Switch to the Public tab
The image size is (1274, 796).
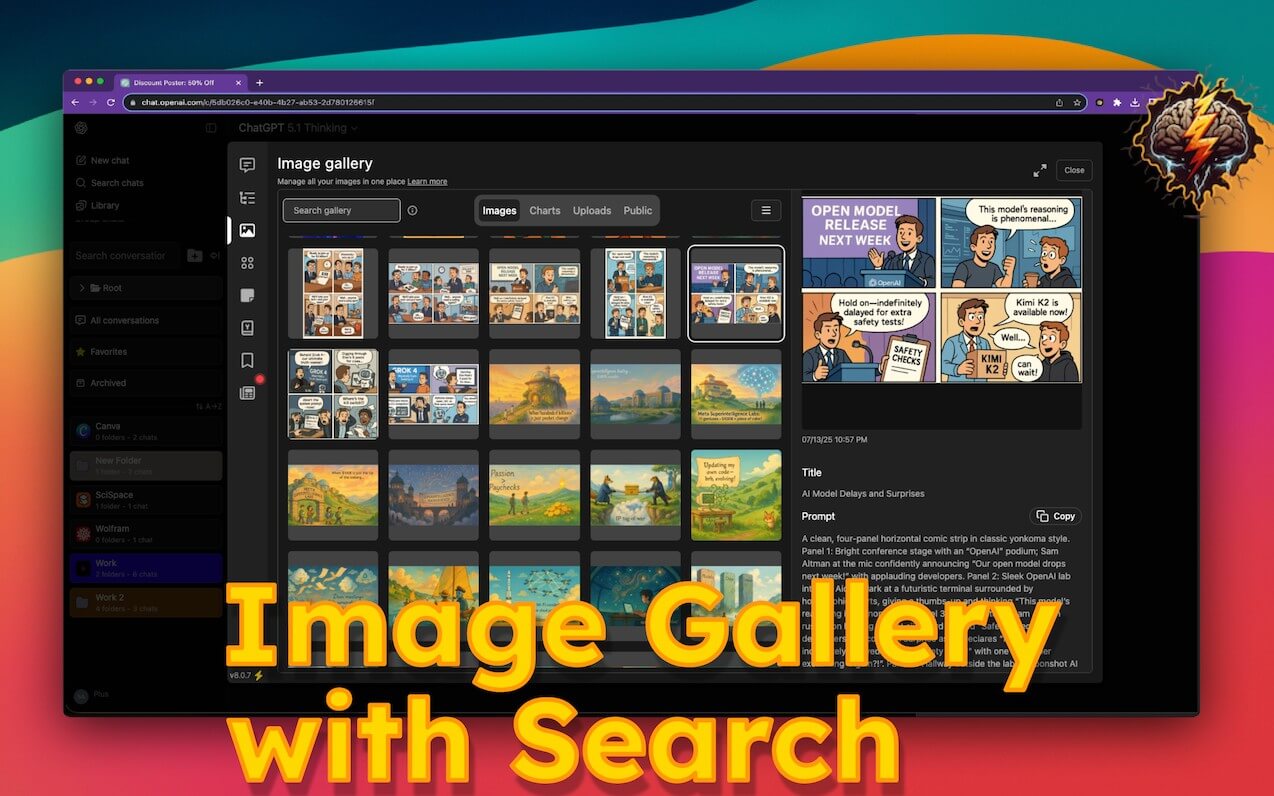point(638,210)
